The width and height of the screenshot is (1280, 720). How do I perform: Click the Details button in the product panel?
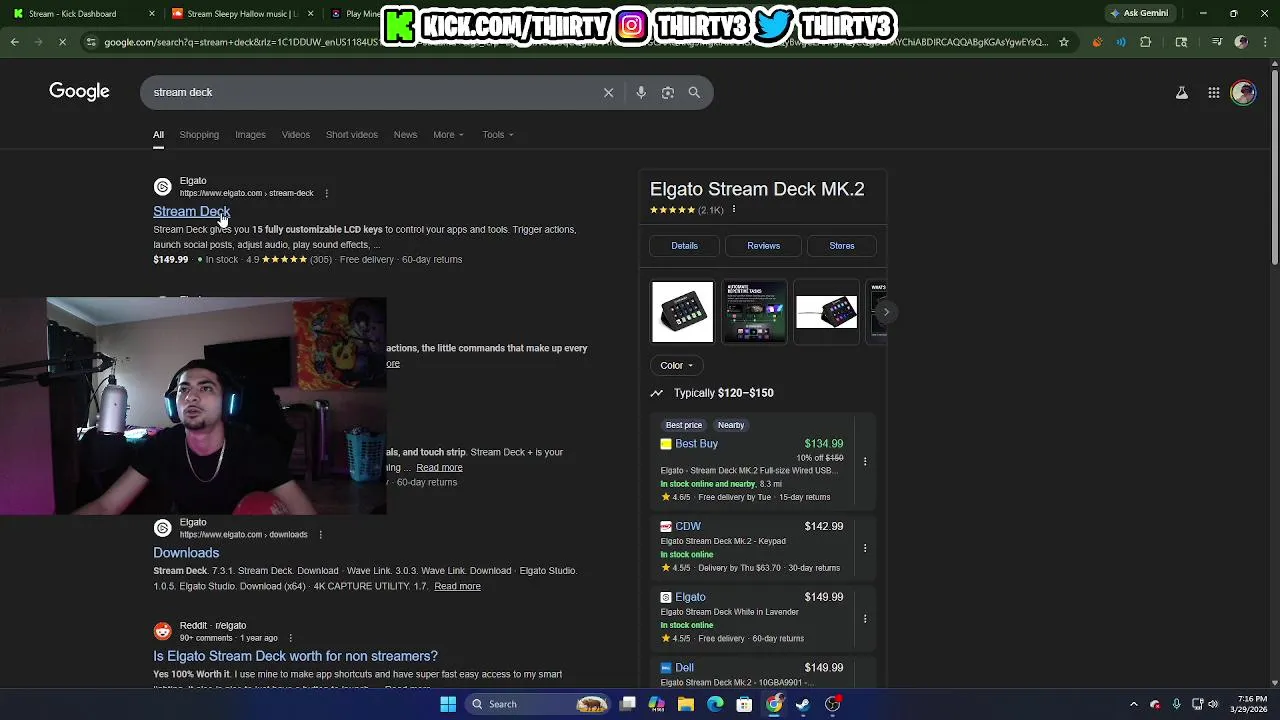click(684, 246)
